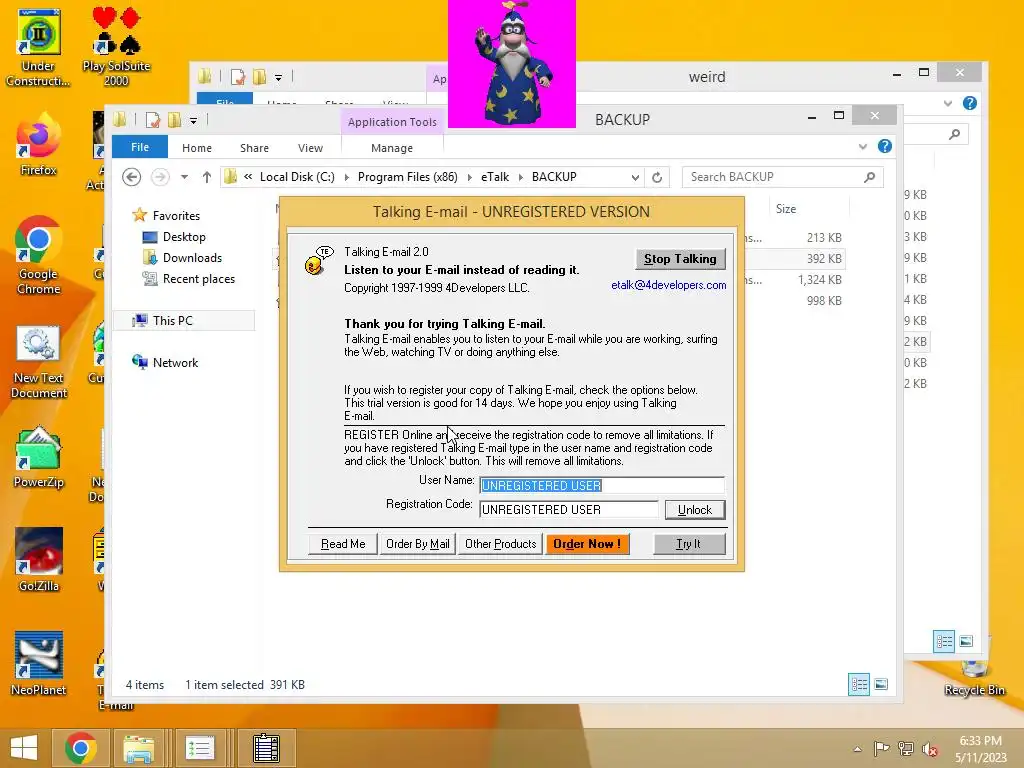This screenshot has height=768, width=1024.
Task: Open Customize Quick Access Toolbar dropdown in weird window
Action: pyautogui.click(x=278, y=78)
